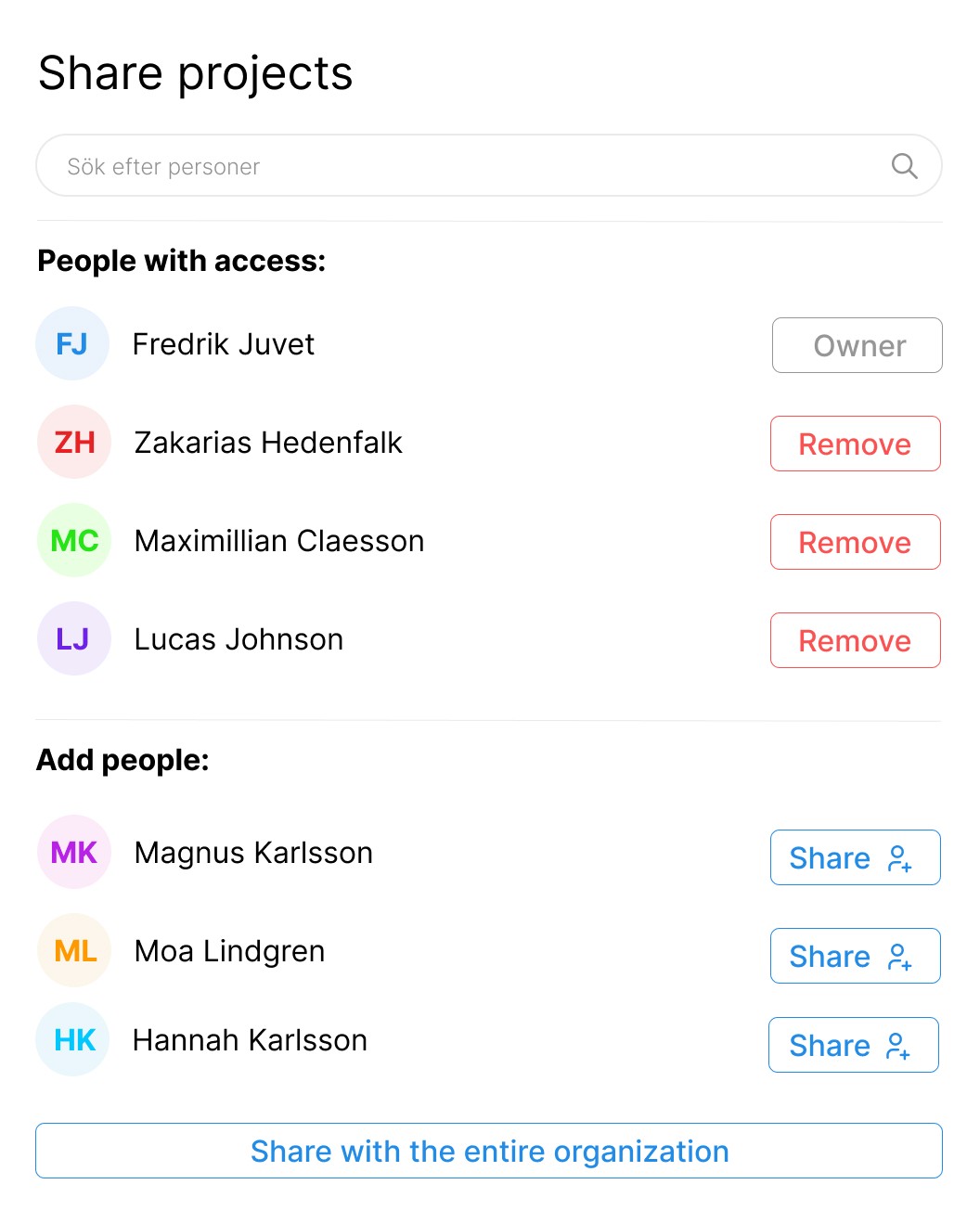This screenshot has width=980, height=1223.
Task: Remove Lucas Johnson's access
Action: click(855, 640)
